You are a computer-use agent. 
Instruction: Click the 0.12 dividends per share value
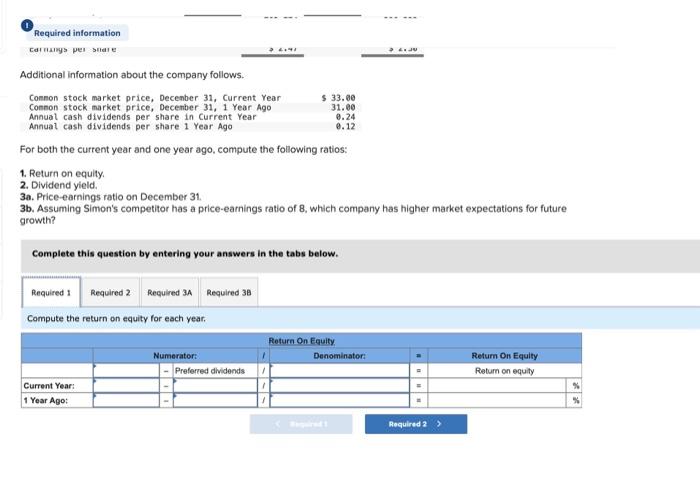(x=346, y=126)
